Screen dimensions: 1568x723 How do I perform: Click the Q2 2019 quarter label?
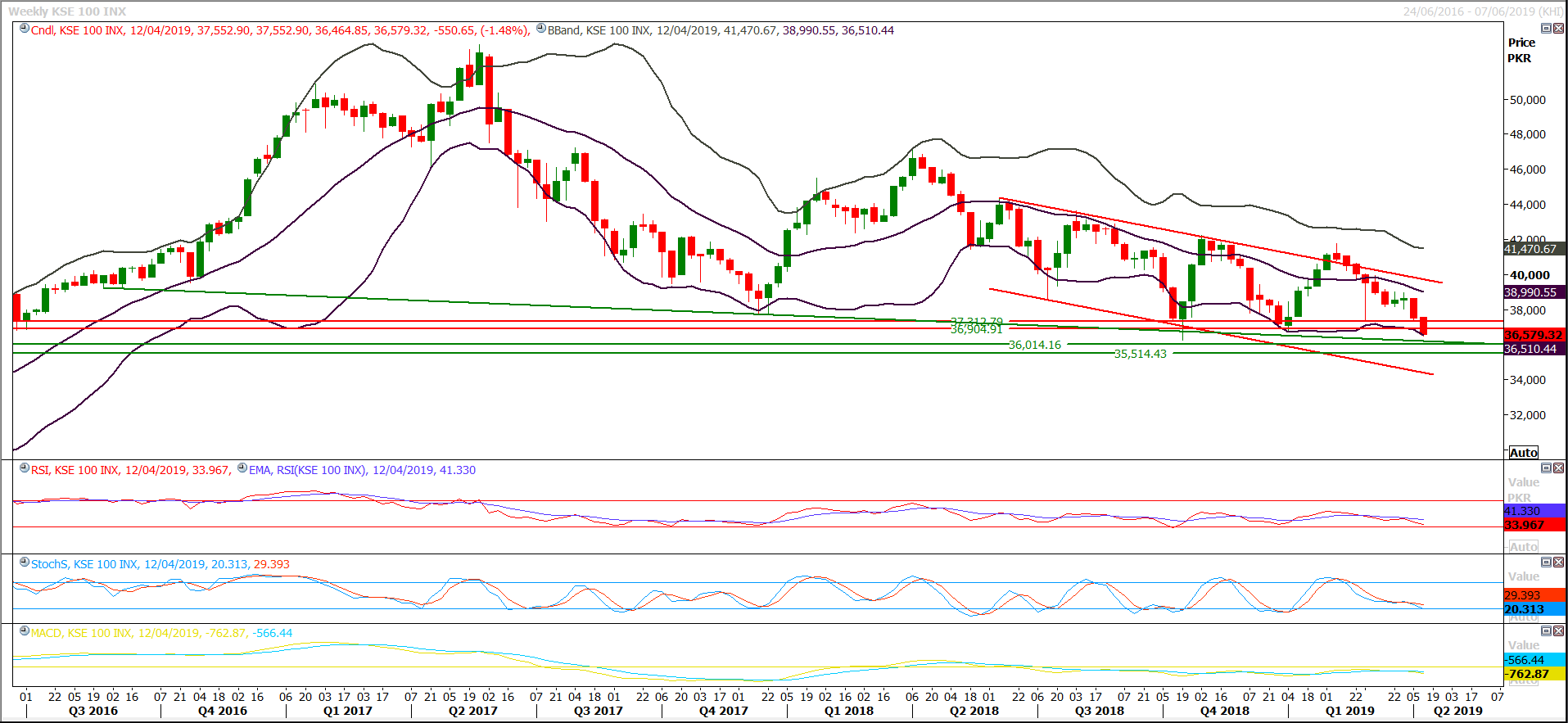click(1458, 711)
